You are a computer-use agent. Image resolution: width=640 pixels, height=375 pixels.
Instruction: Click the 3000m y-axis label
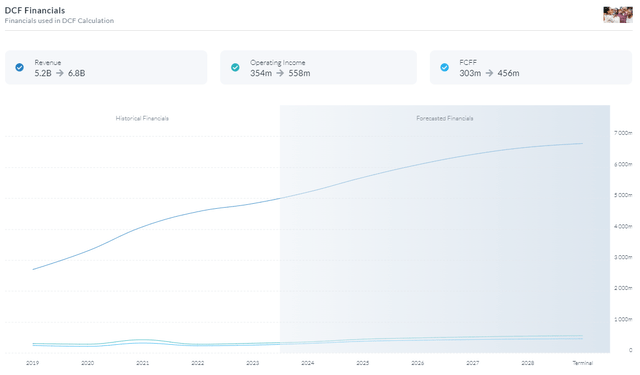point(623,257)
